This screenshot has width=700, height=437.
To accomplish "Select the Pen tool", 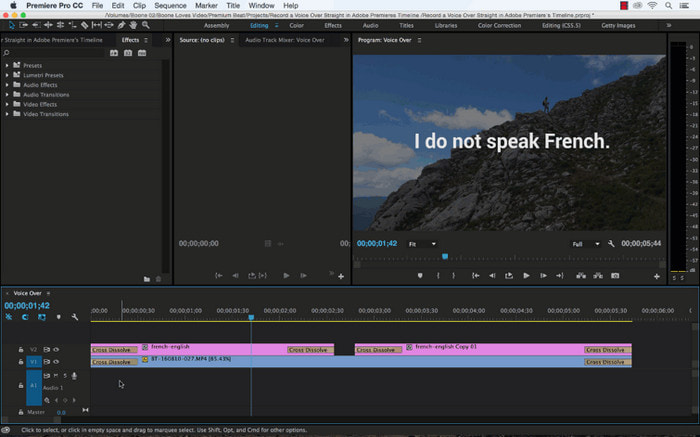I will (123, 25).
